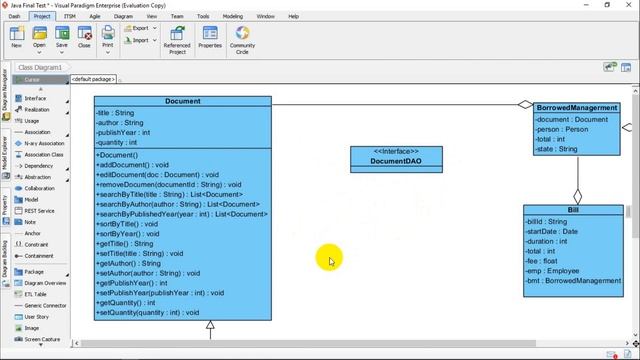This screenshot has height=360, width=640.
Task: Select the Model tool
Action: click(31, 200)
